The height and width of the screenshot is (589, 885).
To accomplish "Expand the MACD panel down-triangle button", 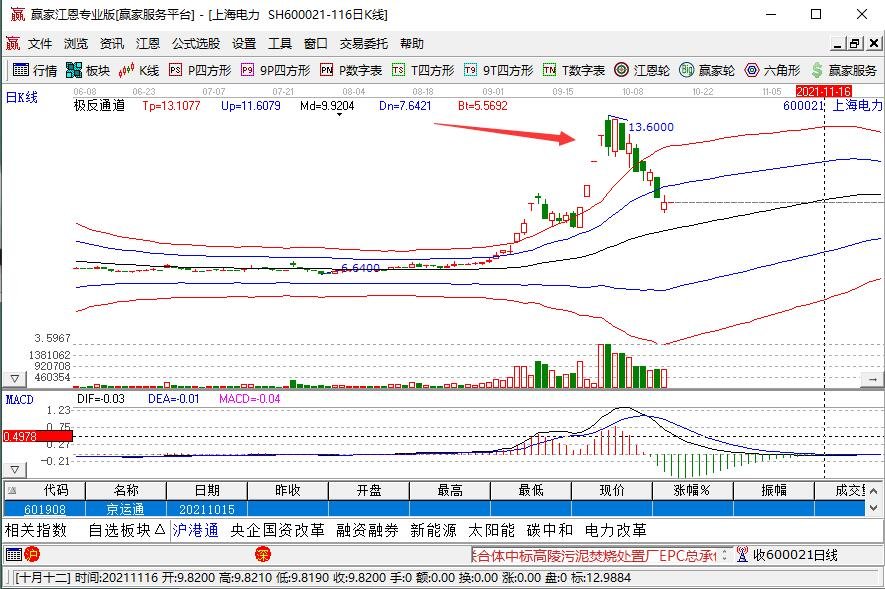I will (x=15, y=469).
